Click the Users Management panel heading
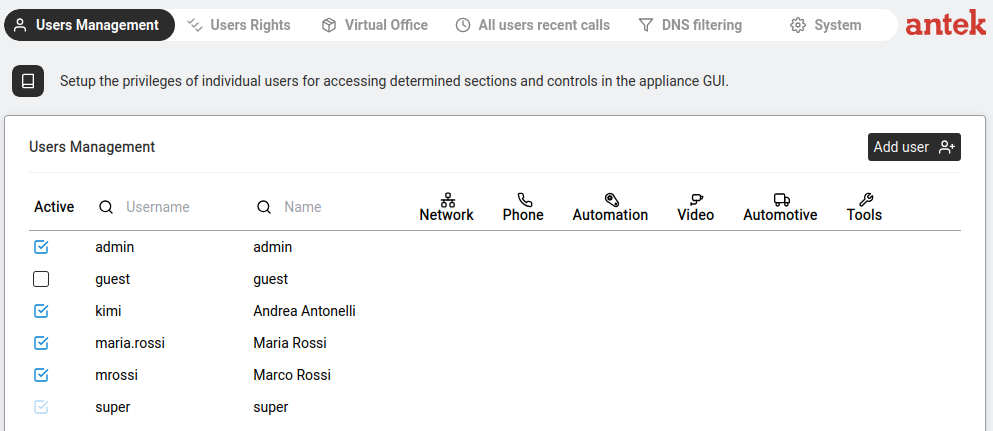 pyautogui.click(x=92, y=147)
